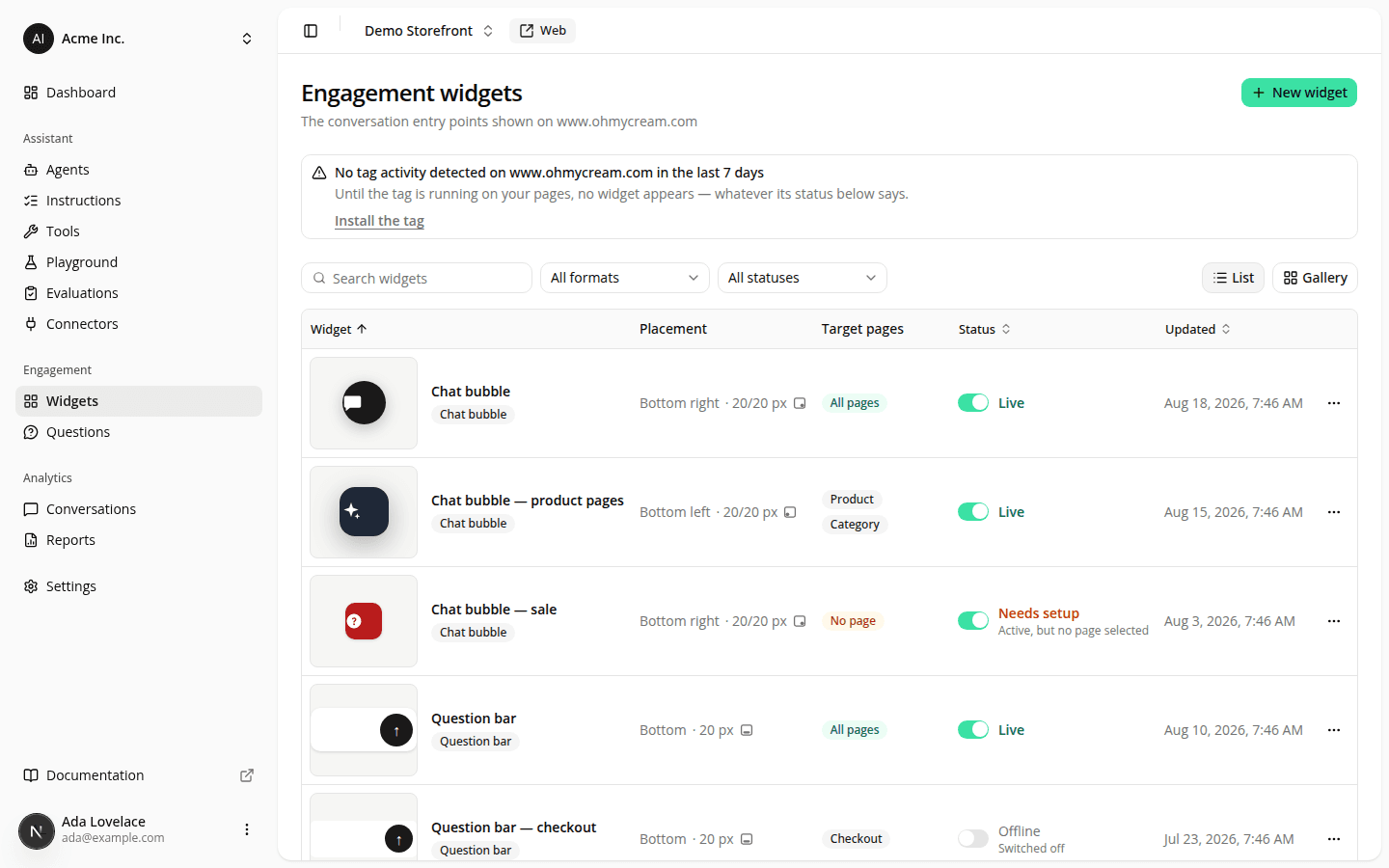Open the Evaluations page
Viewport: 1389px width, 868px height.
139,293
